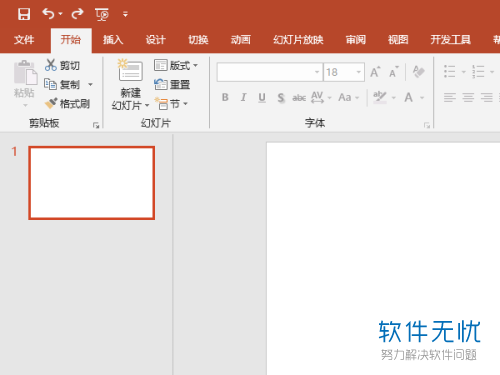Clear all formatting eraser icon
Image resolution: width=500 pixels, height=375 pixels.
coord(419,71)
